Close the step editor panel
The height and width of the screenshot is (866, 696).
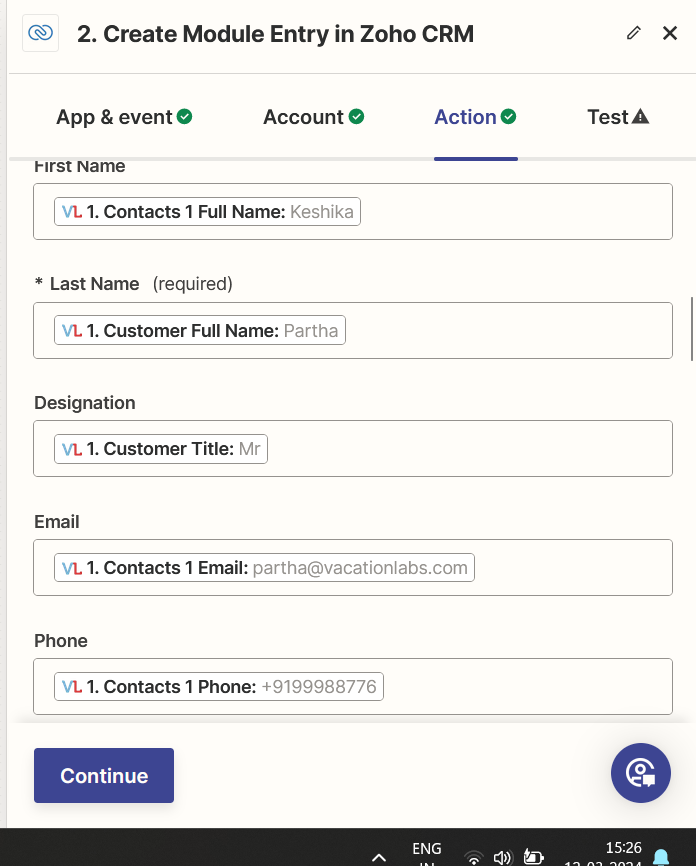pyautogui.click(x=670, y=33)
